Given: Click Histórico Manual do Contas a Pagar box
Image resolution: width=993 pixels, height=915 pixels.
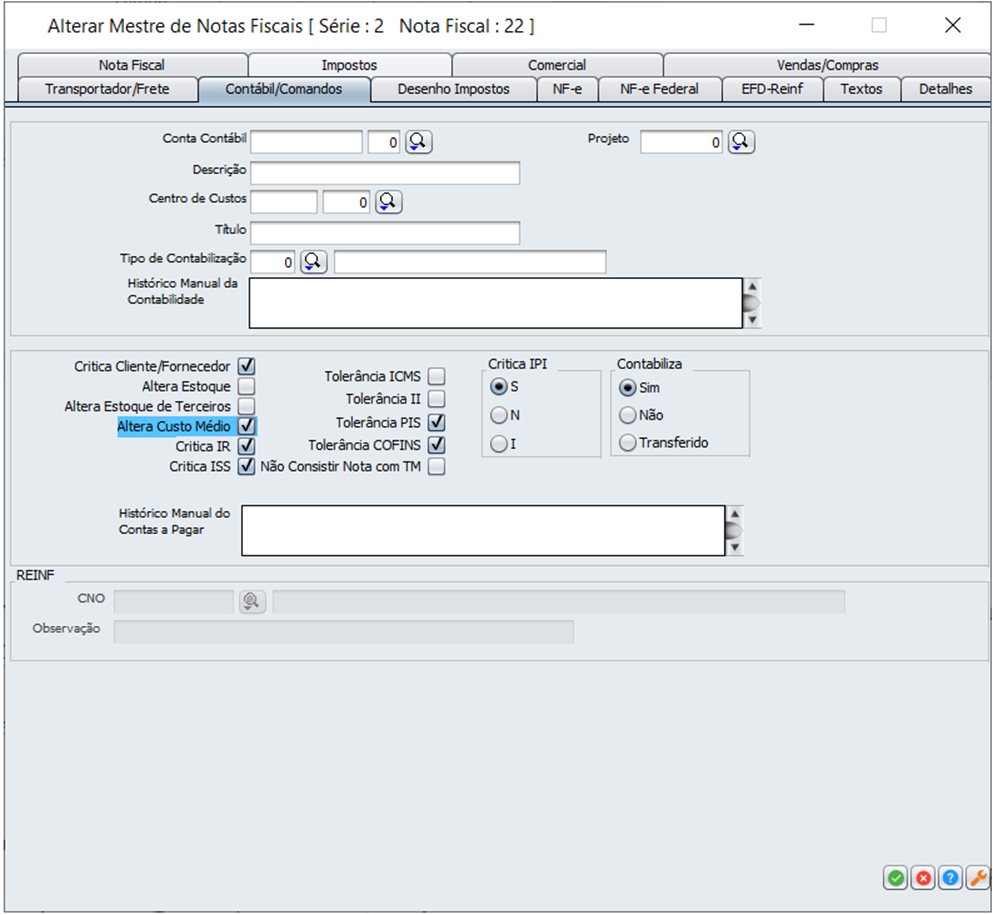Looking at the screenshot, I should click(x=483, y=531).
